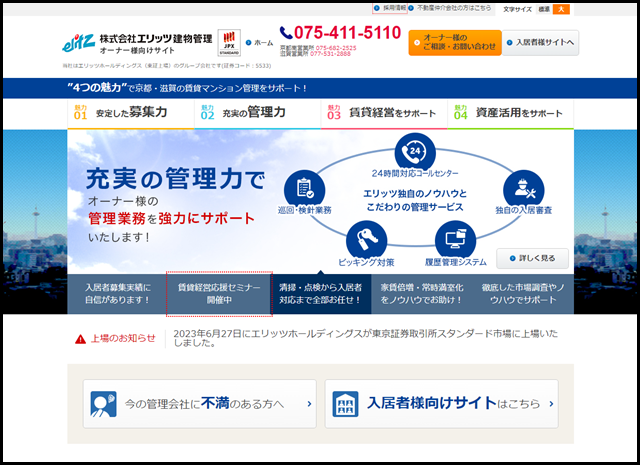This screenshot has width=640, height=465.
Task: Open 今の管理会社に不満のある方へ banner
Action: [x=200, y=404]
